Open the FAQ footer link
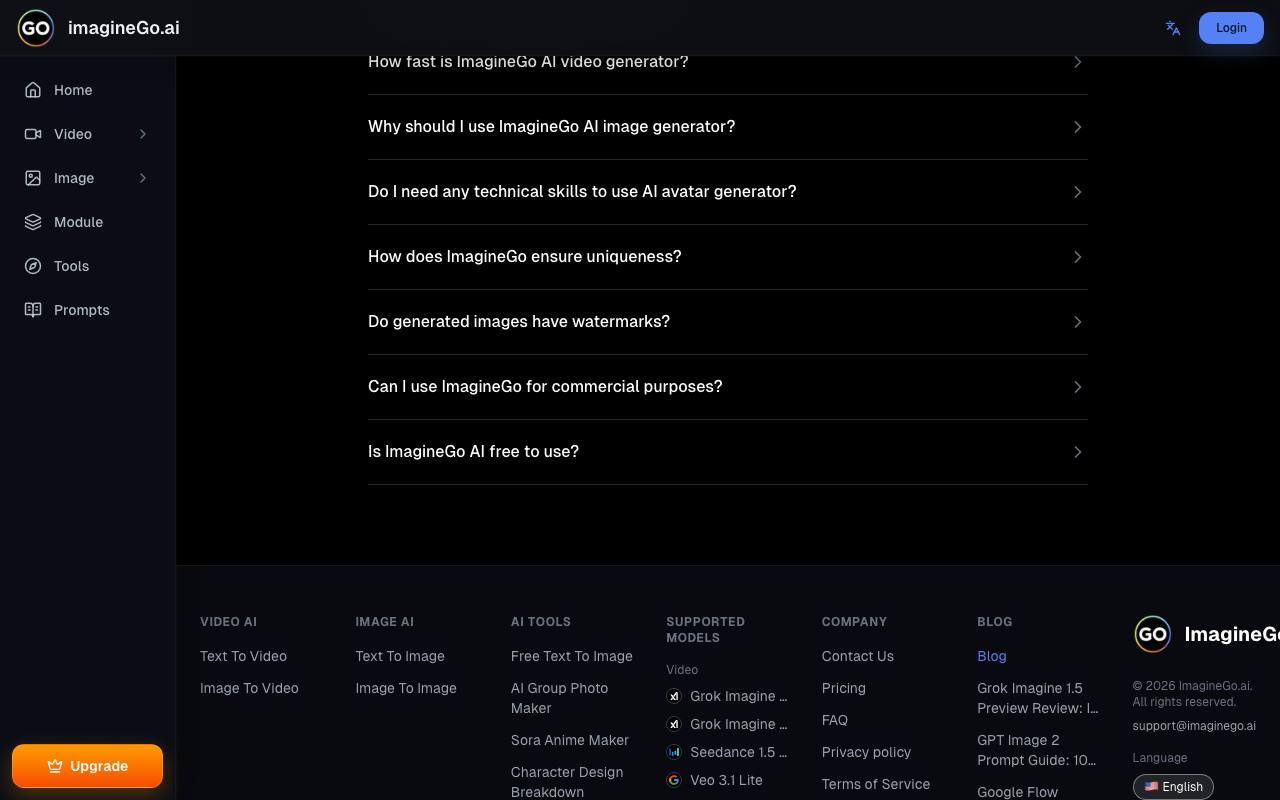 coord(835,720)
